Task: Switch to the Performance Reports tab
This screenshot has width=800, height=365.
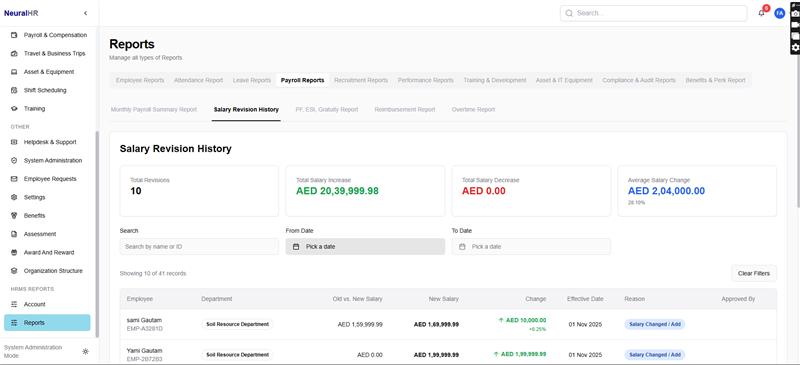Action: 426,80
